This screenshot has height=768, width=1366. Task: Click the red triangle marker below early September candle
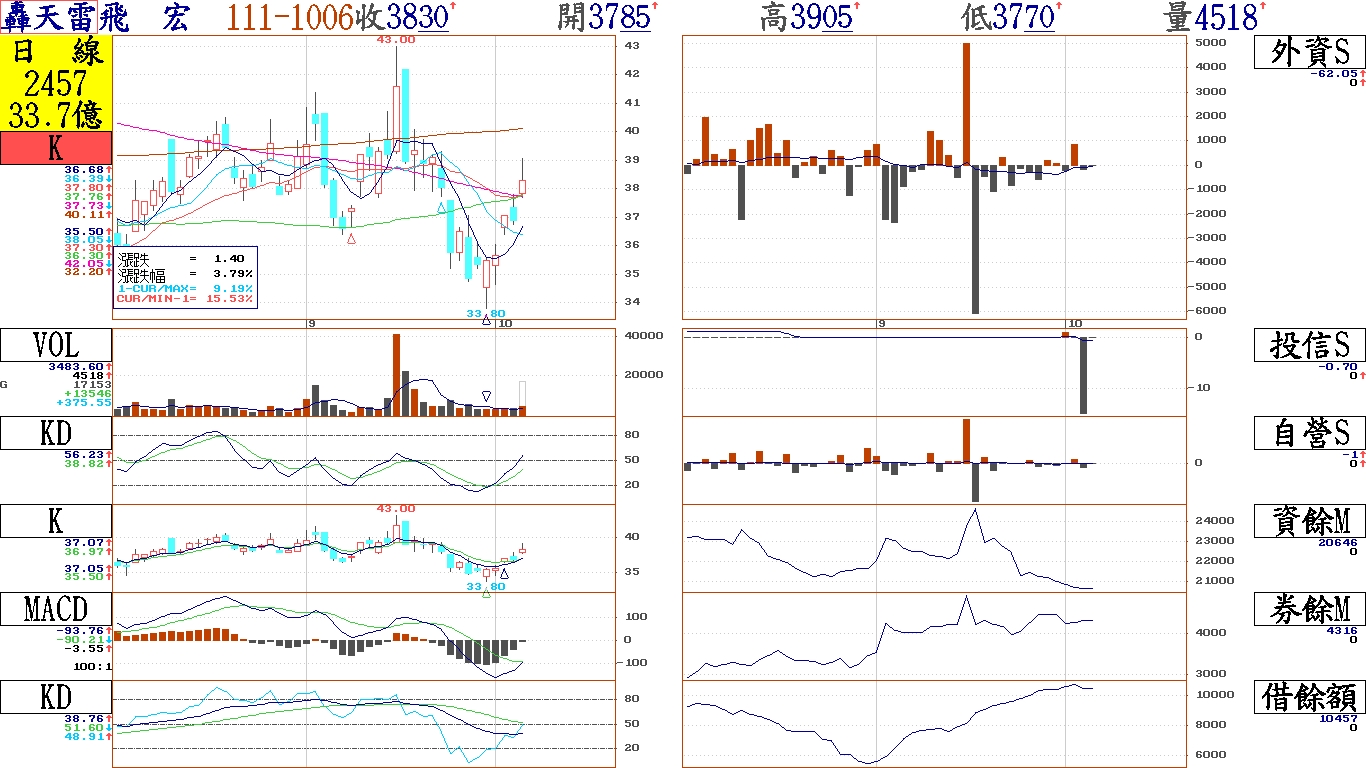(x=351, y=238)
